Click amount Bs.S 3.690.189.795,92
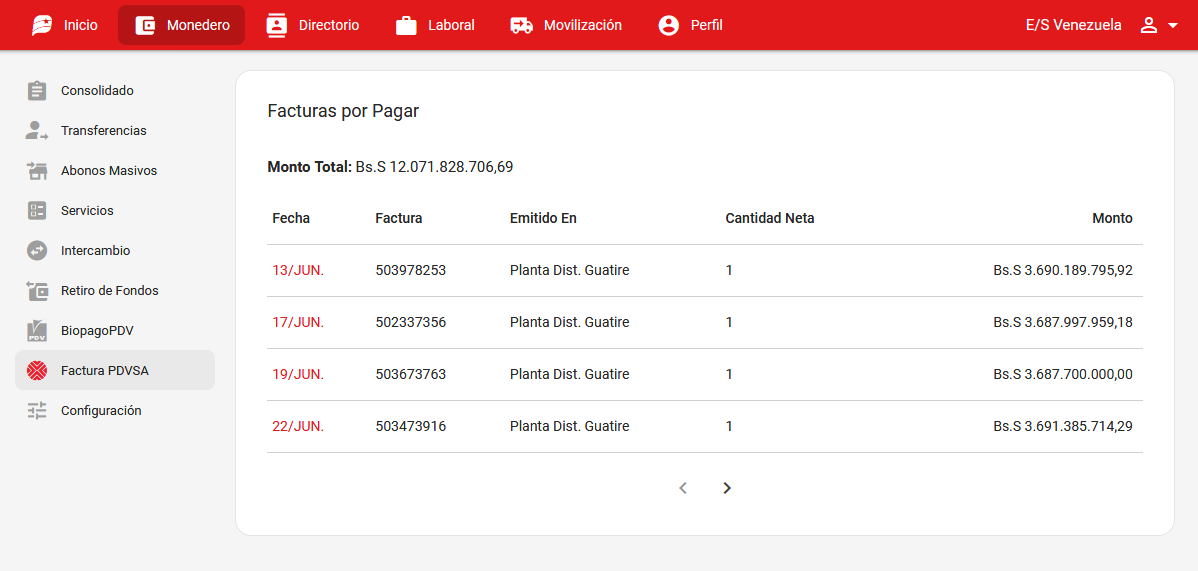Image resolution: width=1198 pixels, height=571 pixels. pos(1064,271)
